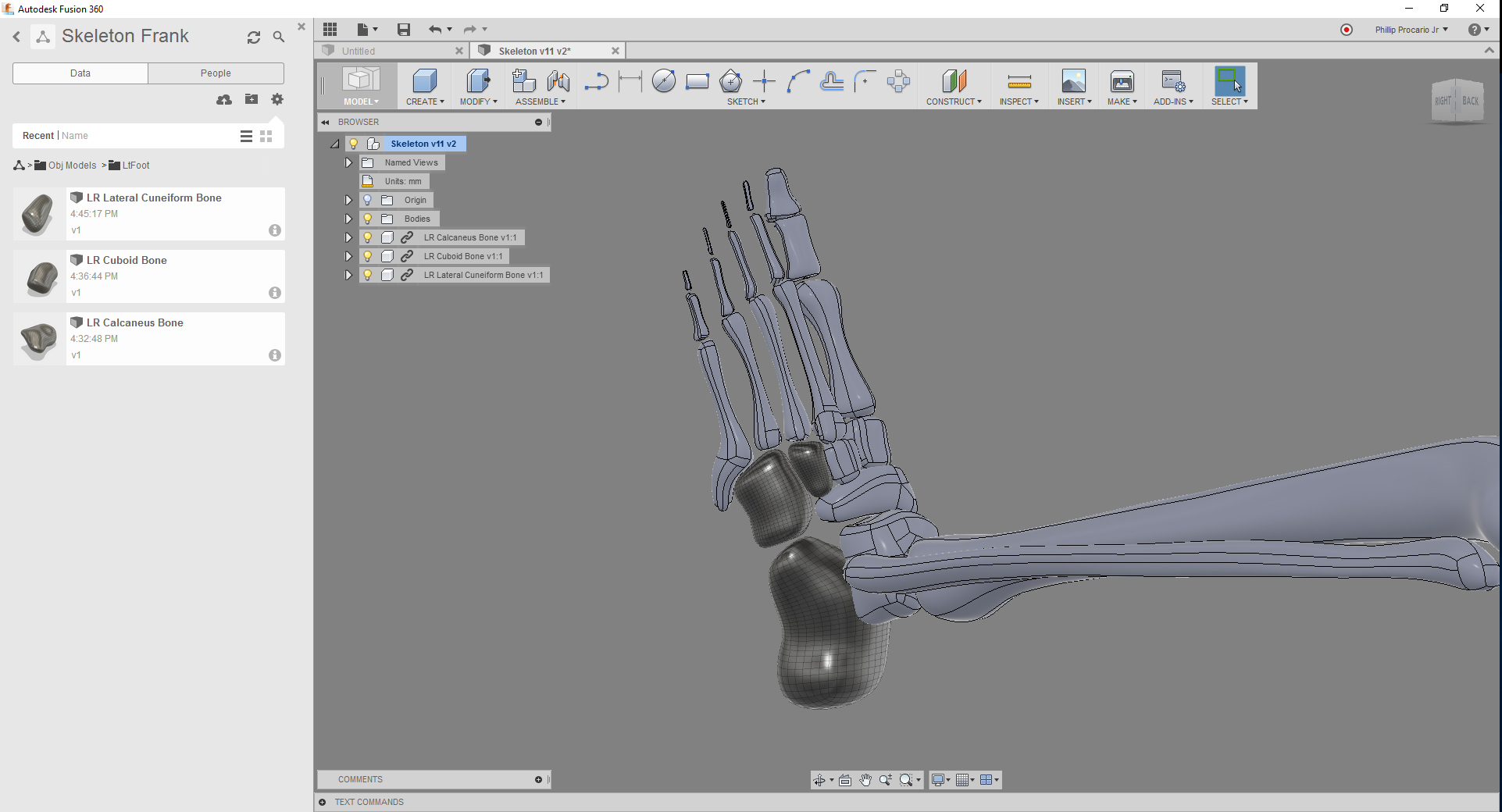Image resolution: width=1502 pixels, height=812 pixels.
Task: Click the Inspect measure icon
Action: point(1019,81)
